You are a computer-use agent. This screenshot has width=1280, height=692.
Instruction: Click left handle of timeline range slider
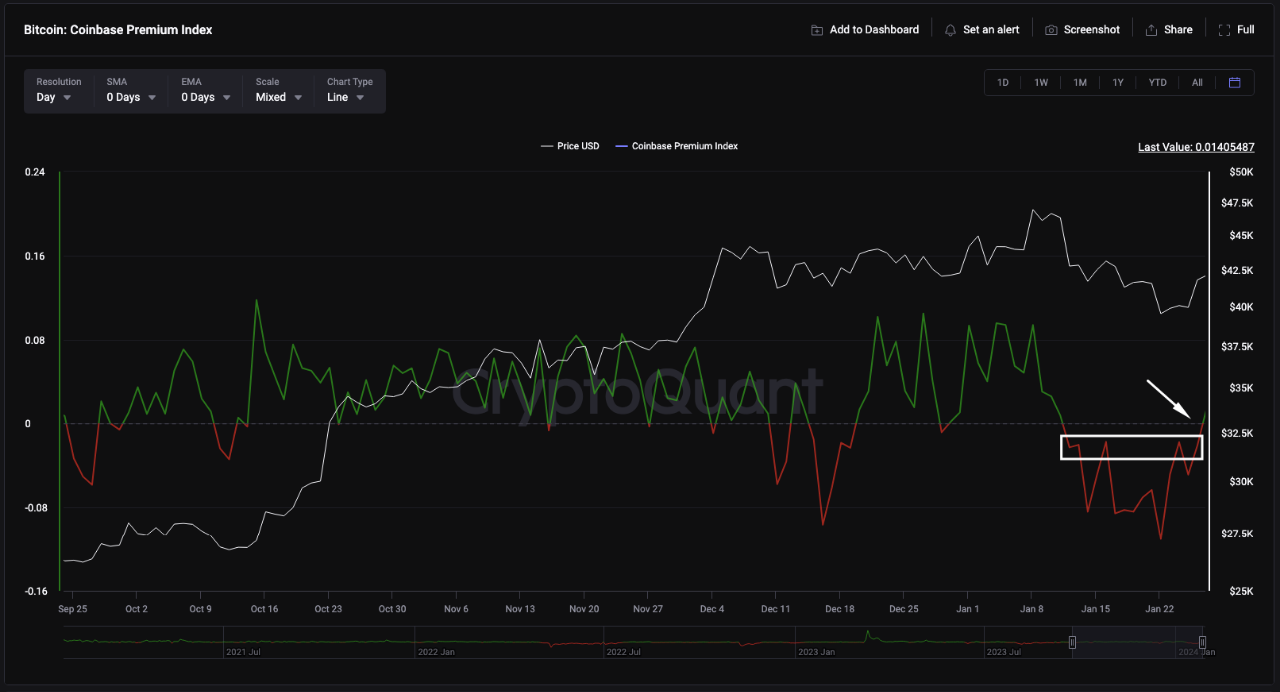(1072, 642)
